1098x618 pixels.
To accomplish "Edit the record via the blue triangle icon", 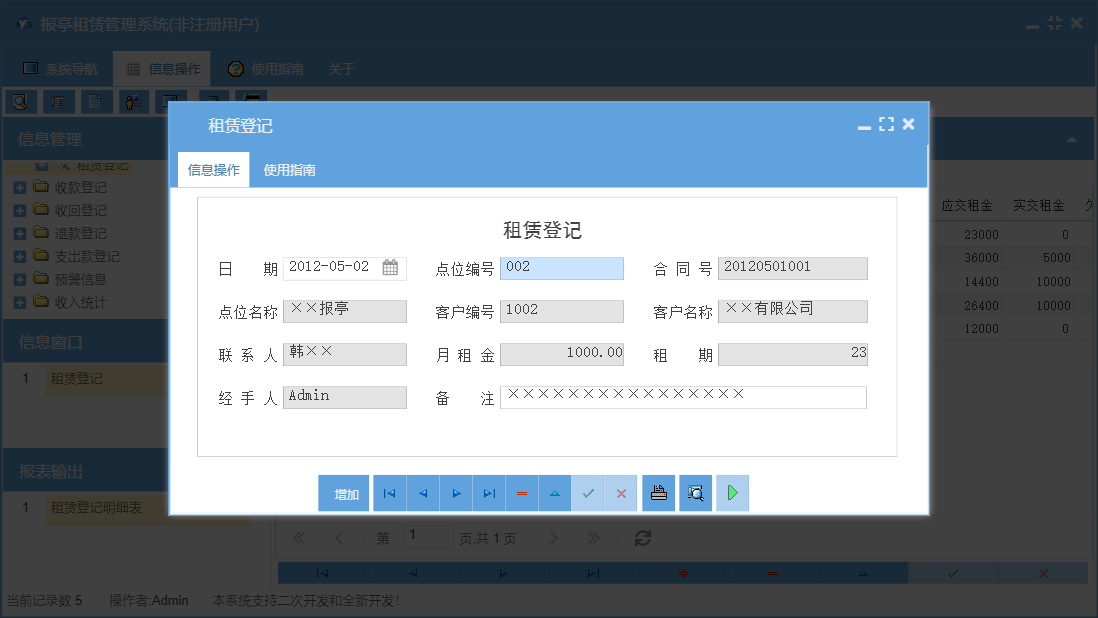I will pos(554,492).
